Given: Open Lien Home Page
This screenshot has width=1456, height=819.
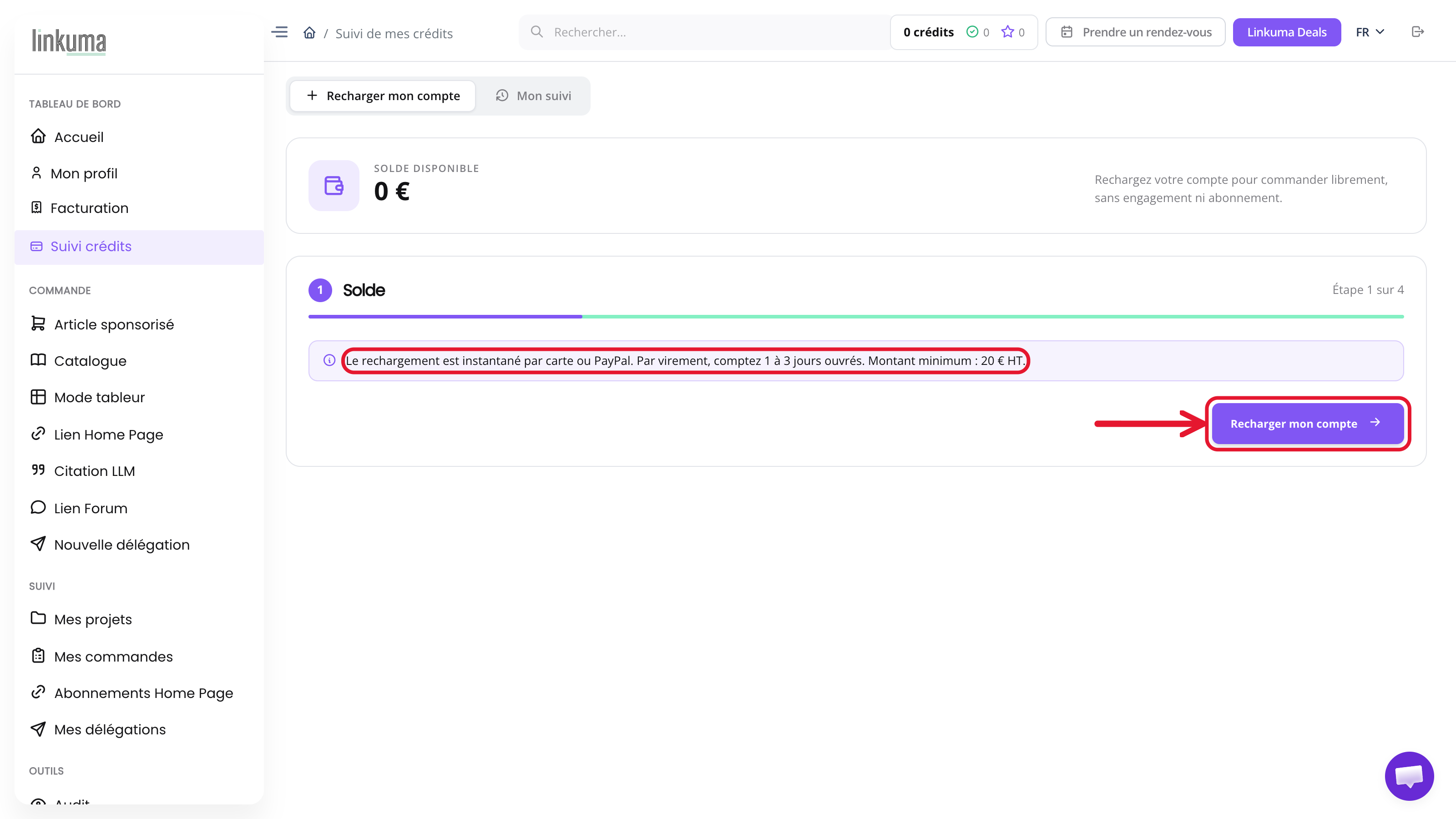Looking at the screenshot, I should (x=139, y=435).
